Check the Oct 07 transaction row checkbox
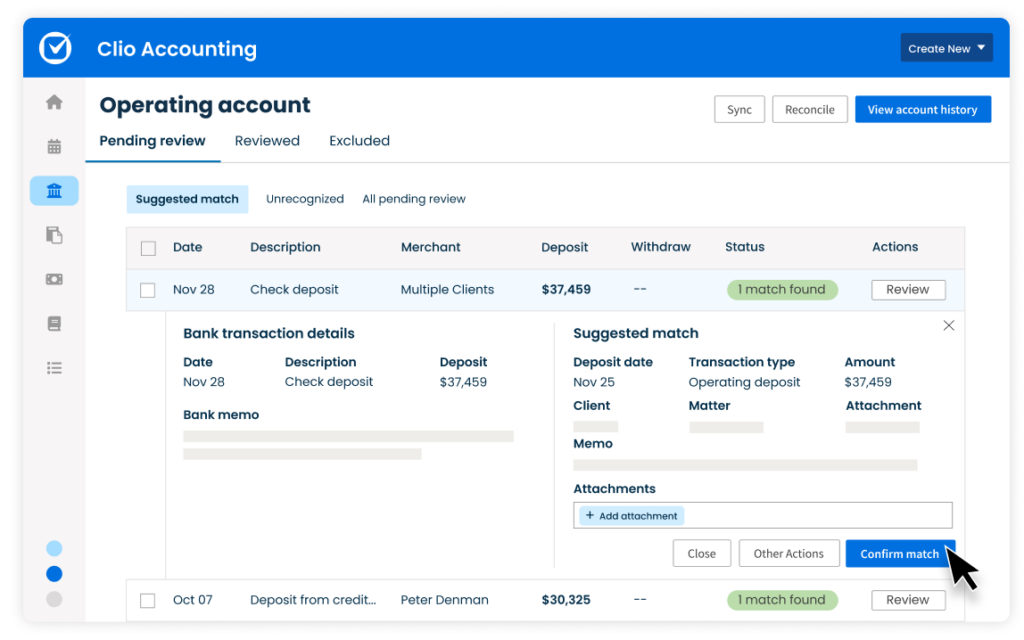 (x=148, y=599)
